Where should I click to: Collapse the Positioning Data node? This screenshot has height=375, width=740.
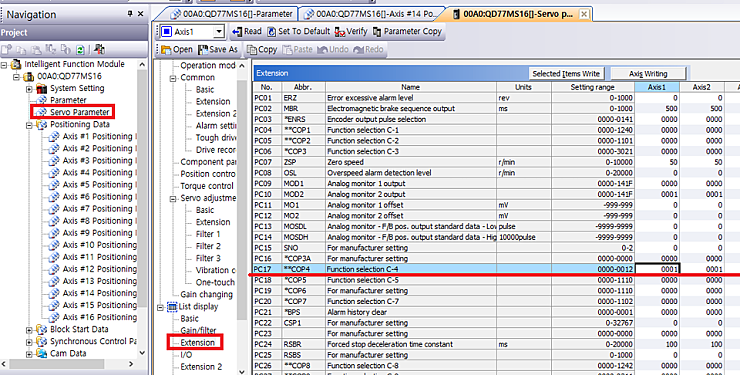pyautogui.click(x=29, y=125)
